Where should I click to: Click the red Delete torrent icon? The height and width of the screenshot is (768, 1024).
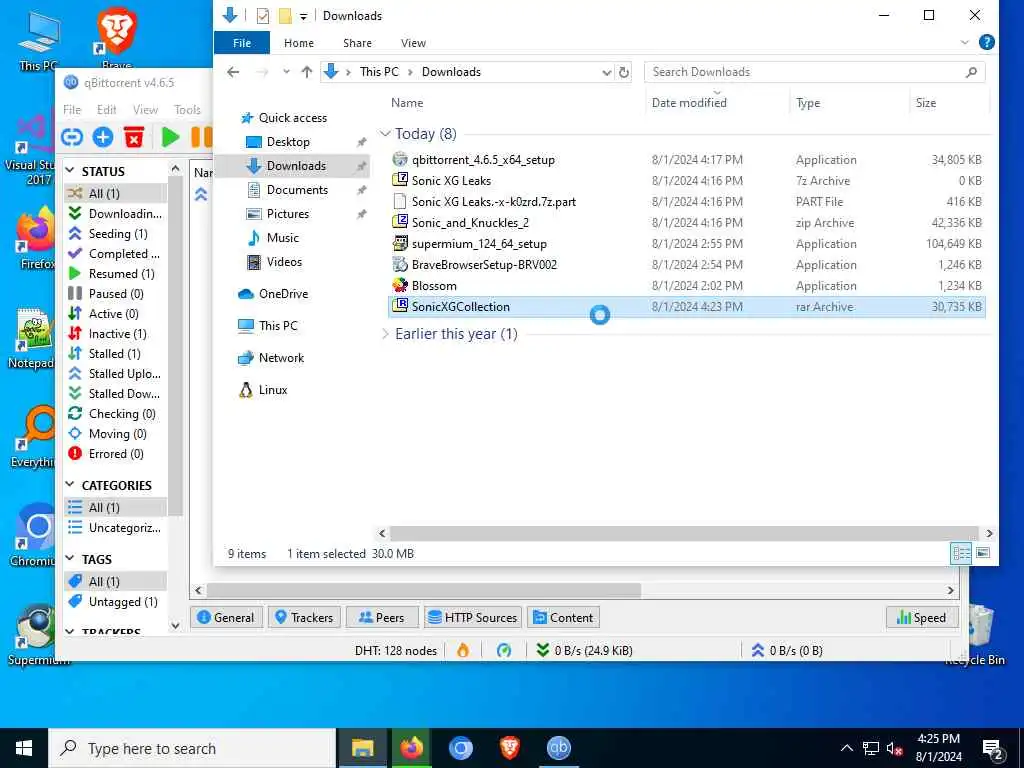pyautogui.click(x=134, y=137)
